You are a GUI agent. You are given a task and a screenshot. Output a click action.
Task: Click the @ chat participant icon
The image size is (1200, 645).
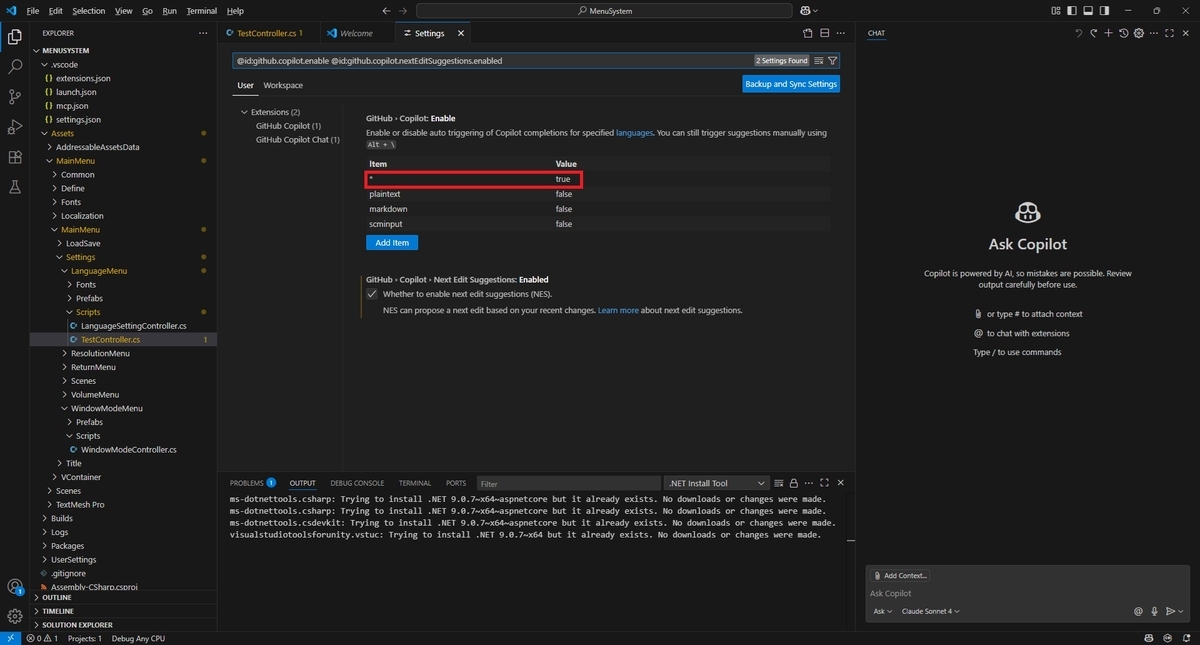[1138, 611]
